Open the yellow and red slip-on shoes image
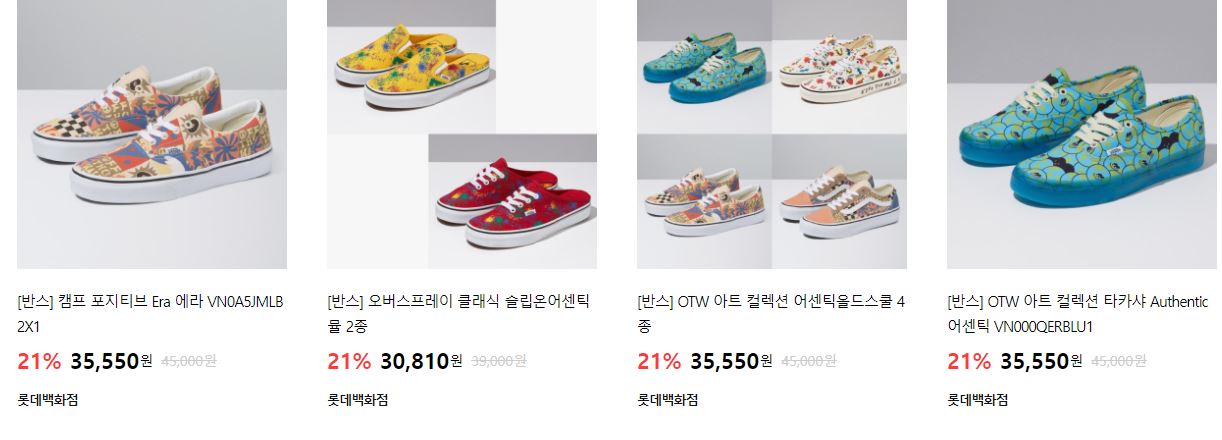This screenshot has height=440, width=1222. pos(462,134)
